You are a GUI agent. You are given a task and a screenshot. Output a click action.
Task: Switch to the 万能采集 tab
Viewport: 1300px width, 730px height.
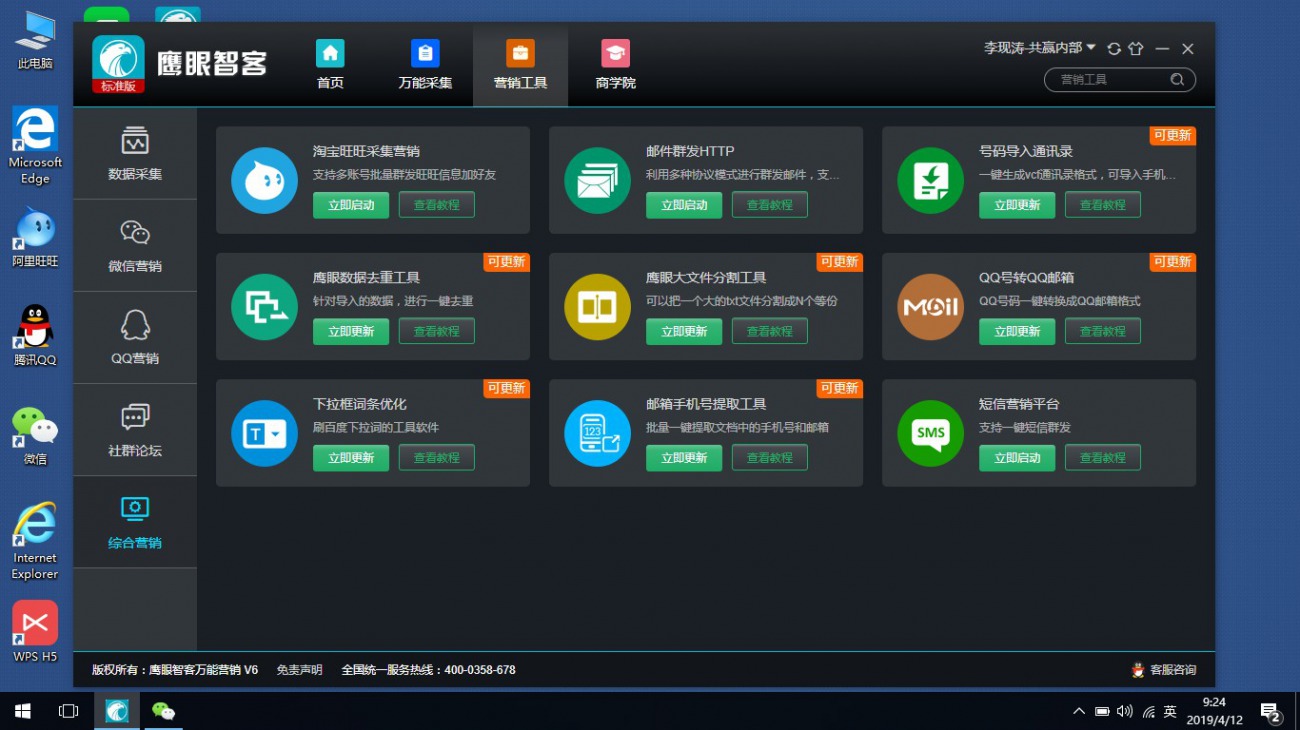pyautogui.click(x=425, y=65)
